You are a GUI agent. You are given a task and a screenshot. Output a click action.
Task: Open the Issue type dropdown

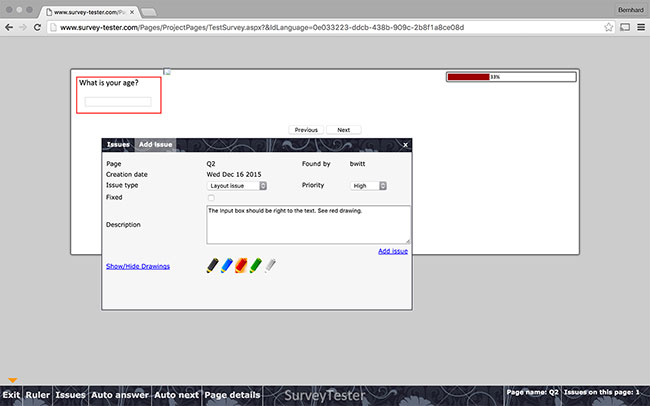point(237,185)
